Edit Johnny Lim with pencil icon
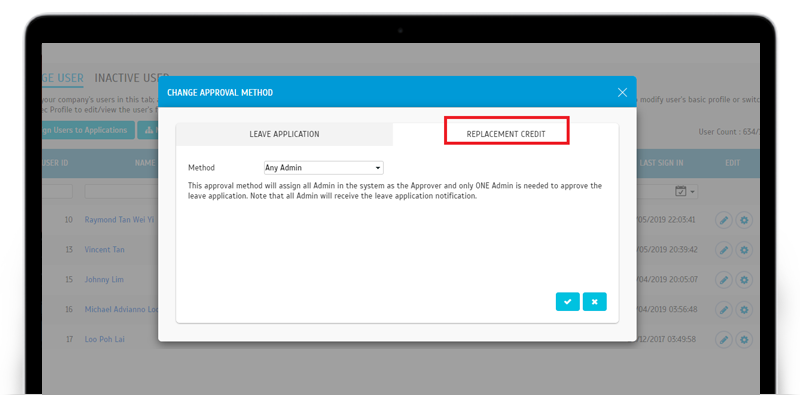 click(723, 280)
